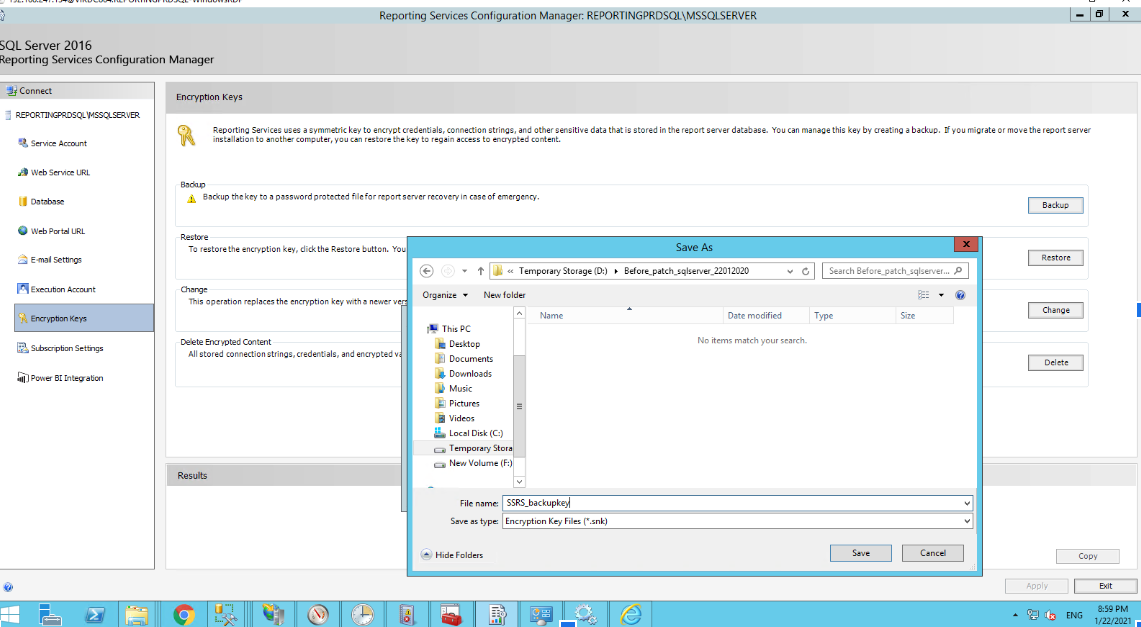
Task: Open the Service Account page
Action: [x=59, y=143]
